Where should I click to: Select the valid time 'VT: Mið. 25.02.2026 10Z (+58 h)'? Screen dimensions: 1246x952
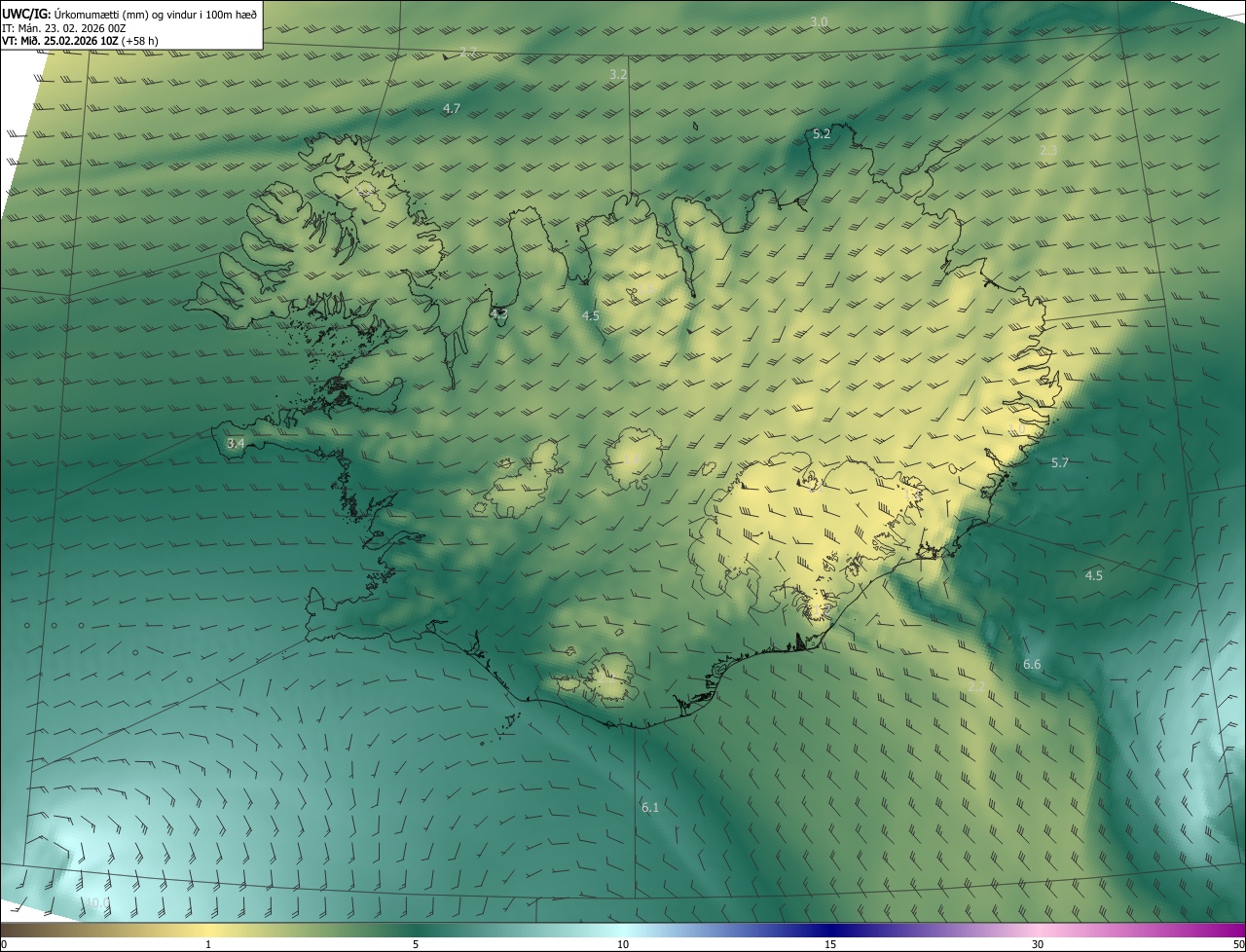pos(81,41)
